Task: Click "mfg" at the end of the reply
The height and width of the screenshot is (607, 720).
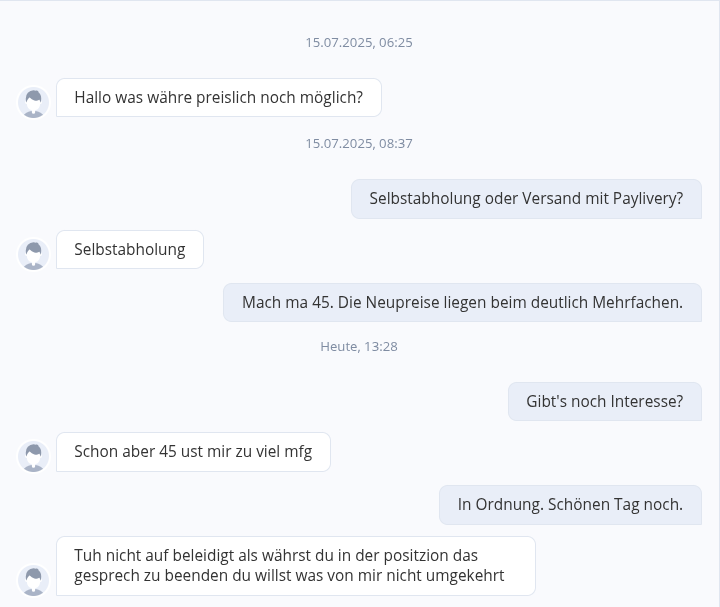Action: point(298,452)
